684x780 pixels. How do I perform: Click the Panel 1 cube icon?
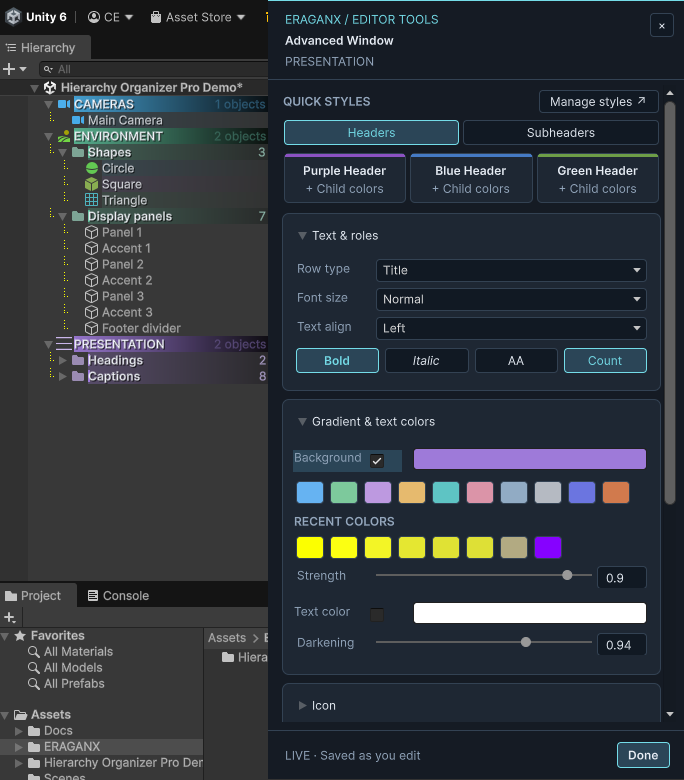(92, 232)
